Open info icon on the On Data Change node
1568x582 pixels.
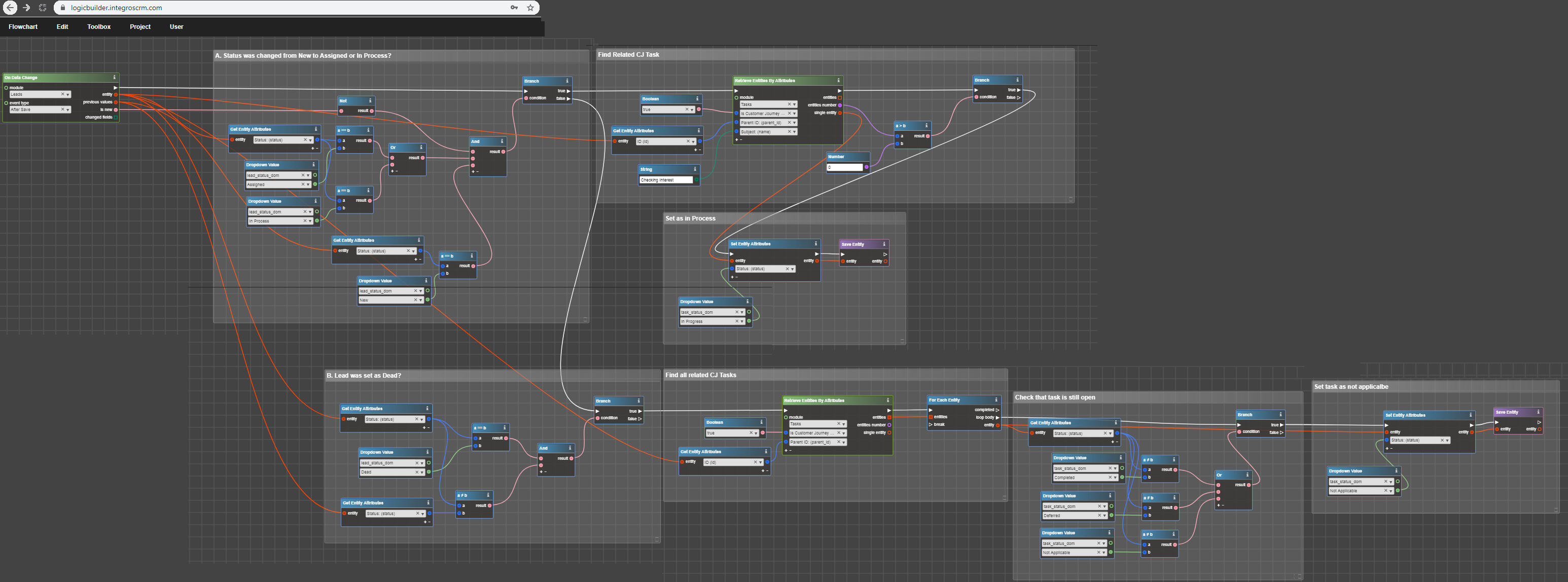click(x=114, y=78)
